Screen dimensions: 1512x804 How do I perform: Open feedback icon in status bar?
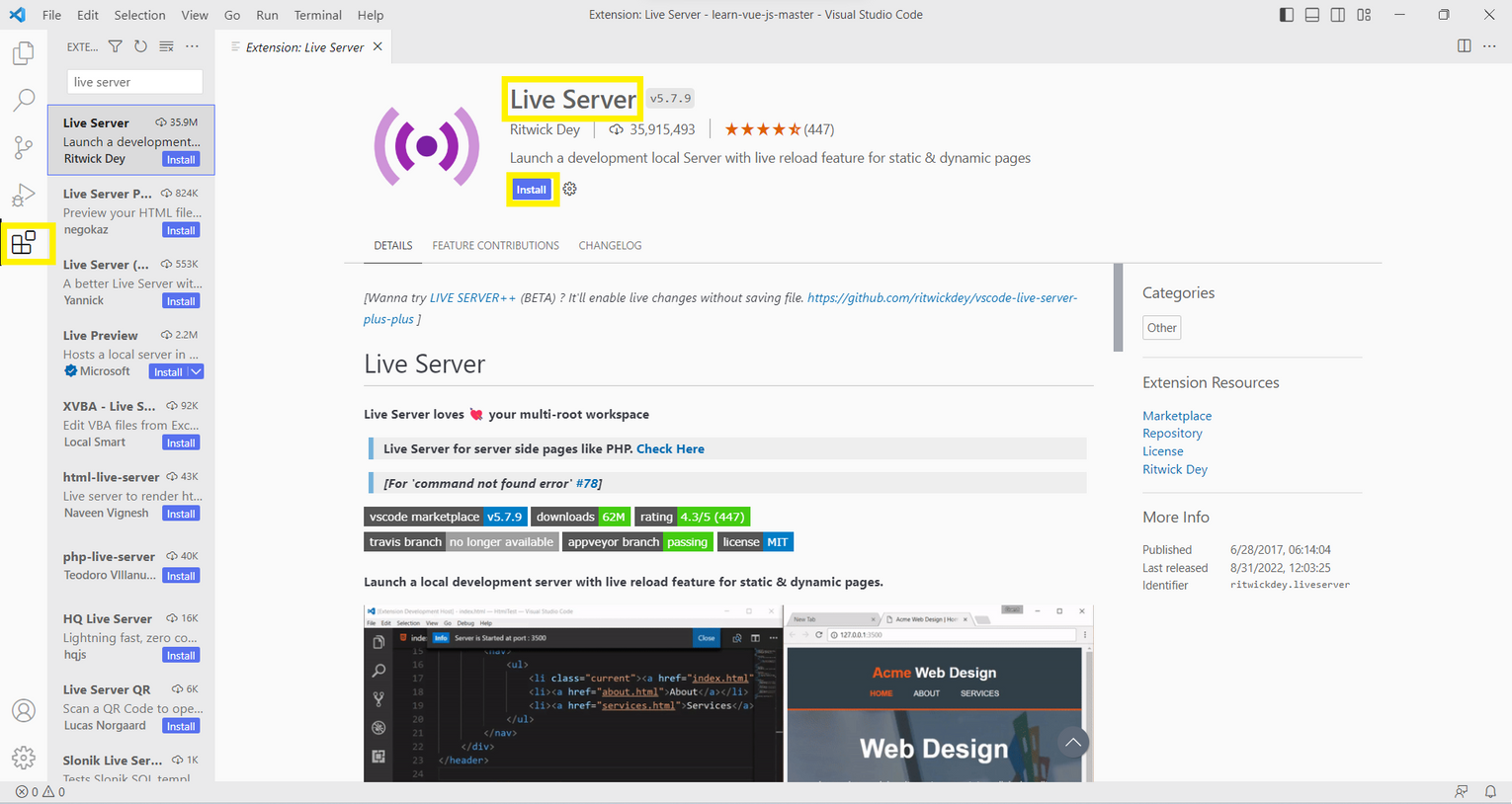[1462, 792]
